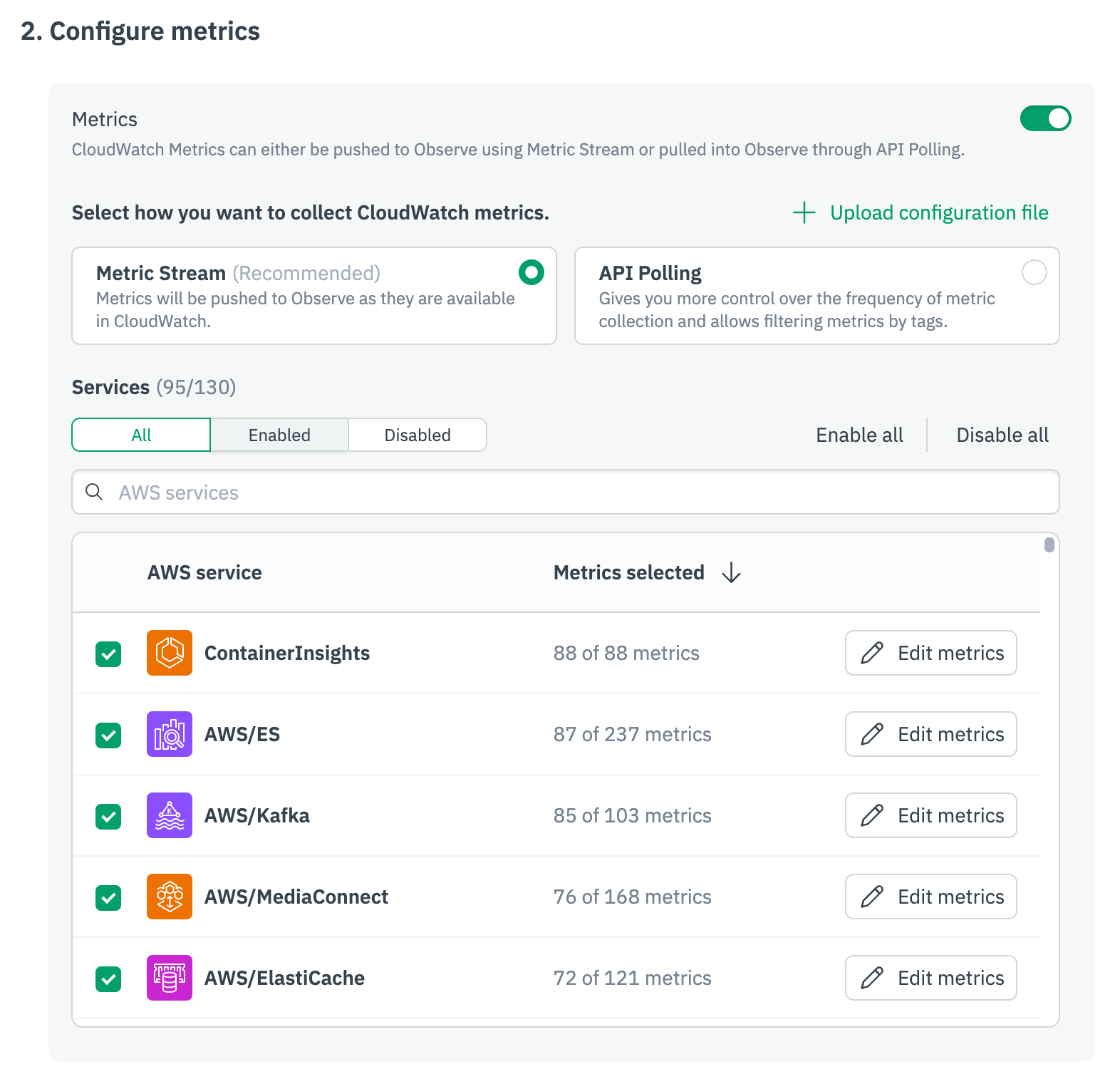Viewport: 1120px width, 1079px height.
Task: Click the ContainerInsights service icon
Action: point(169,653)
